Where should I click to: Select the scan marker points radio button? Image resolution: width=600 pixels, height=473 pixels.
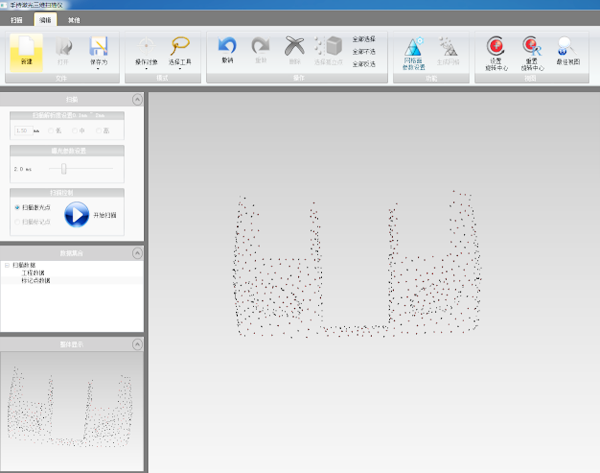click(x=18, y=221)
